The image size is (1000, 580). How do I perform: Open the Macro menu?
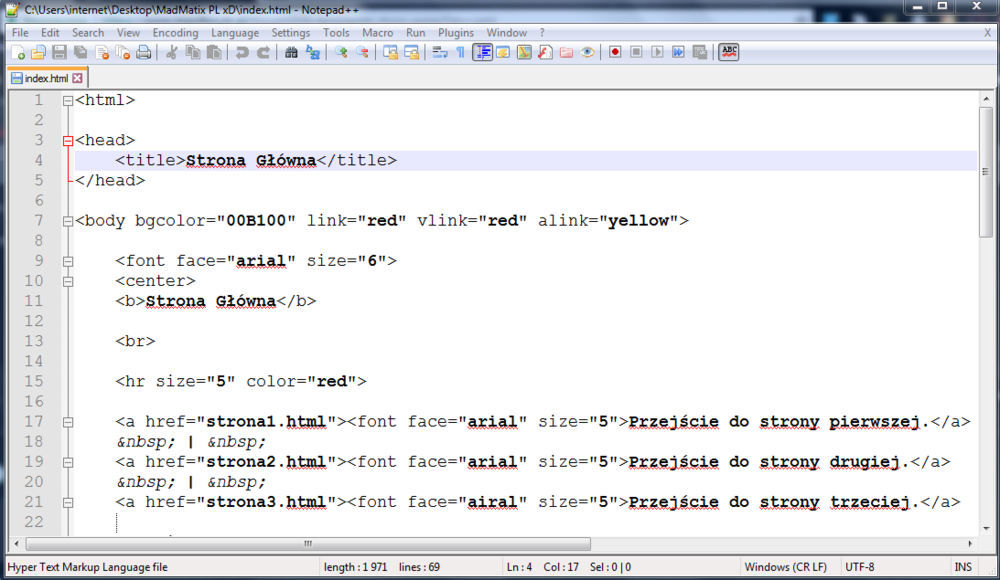click(378, 33)
